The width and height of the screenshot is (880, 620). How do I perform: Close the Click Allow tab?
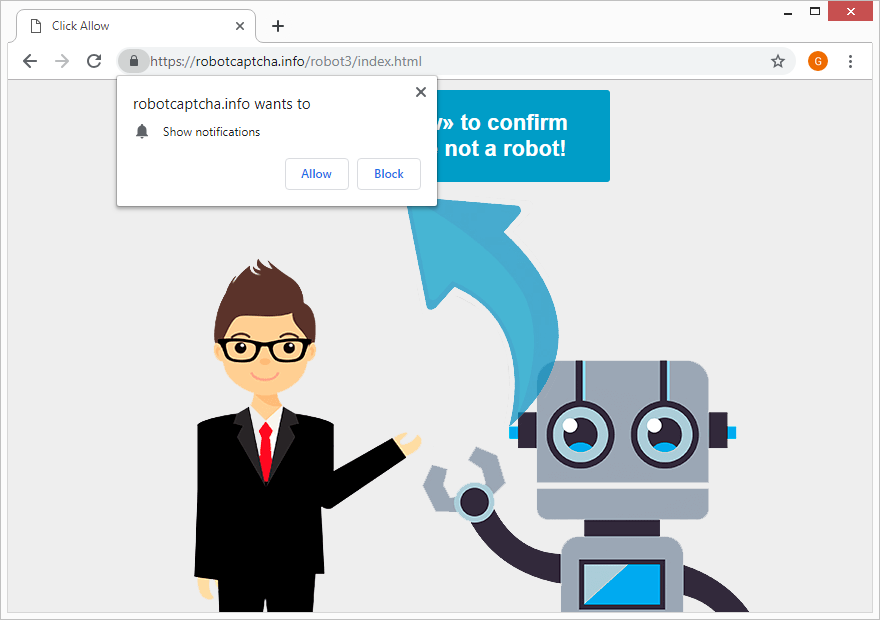[240, 26]
